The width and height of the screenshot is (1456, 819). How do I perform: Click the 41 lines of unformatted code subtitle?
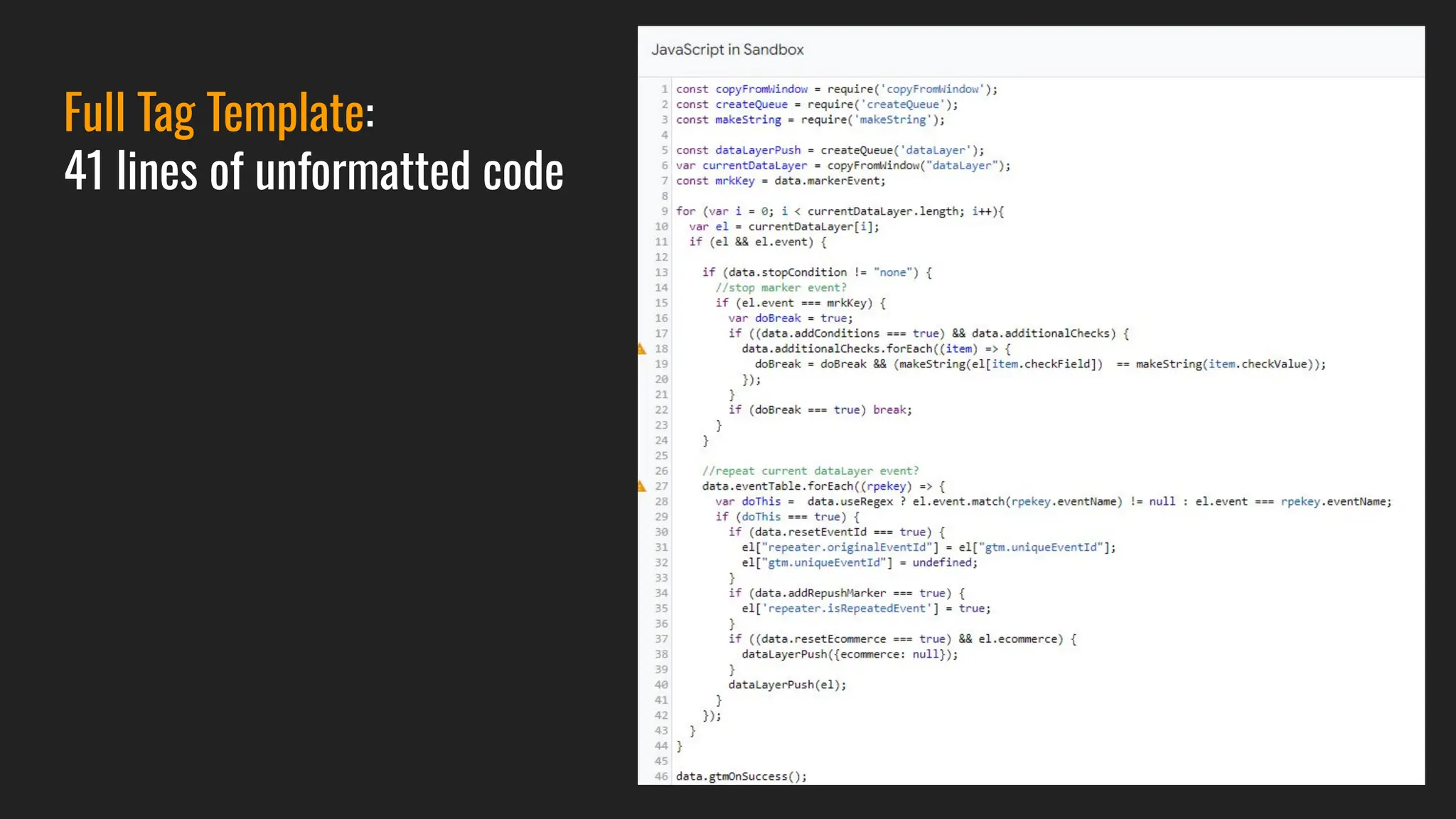314,171
